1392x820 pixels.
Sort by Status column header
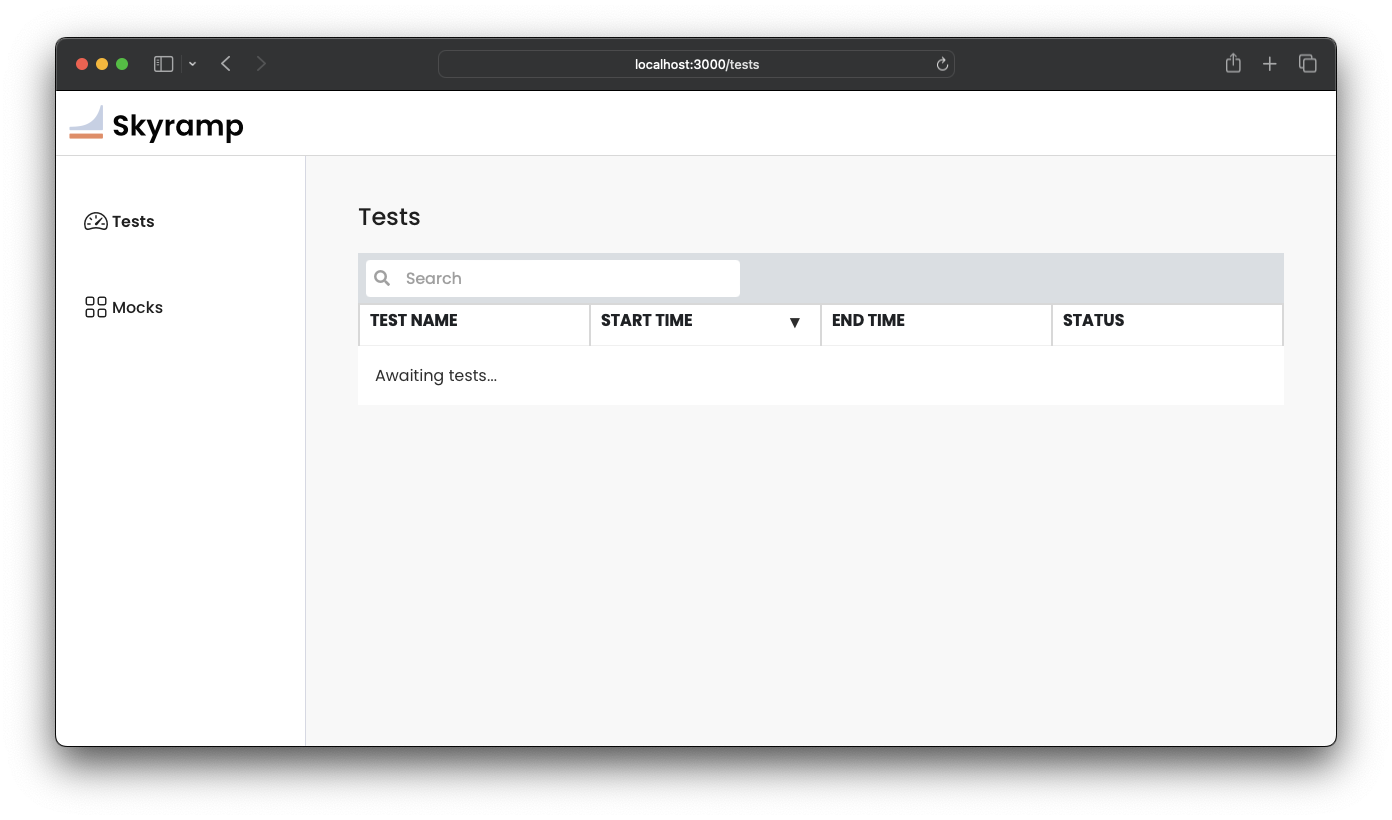tap(1093, 321)
